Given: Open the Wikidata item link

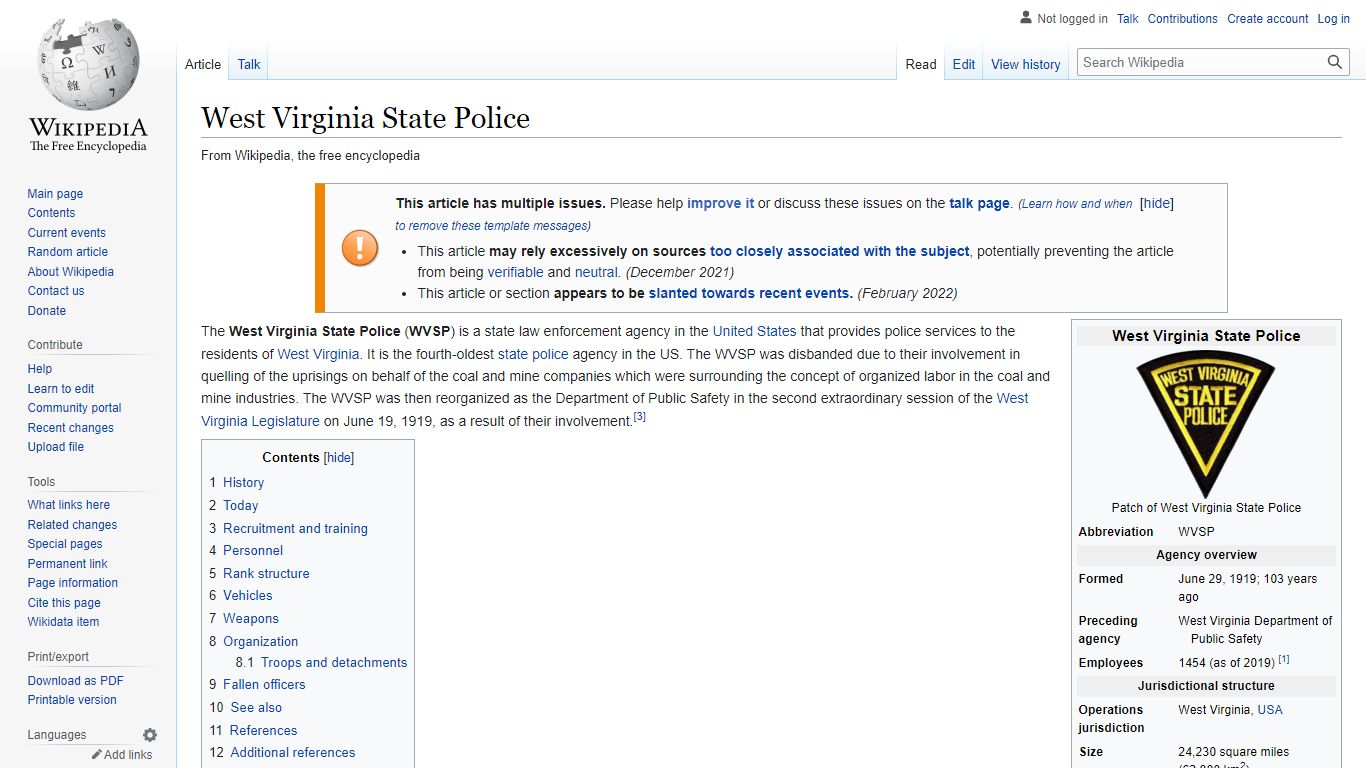Looking at the screenshot, I should 63,622.
